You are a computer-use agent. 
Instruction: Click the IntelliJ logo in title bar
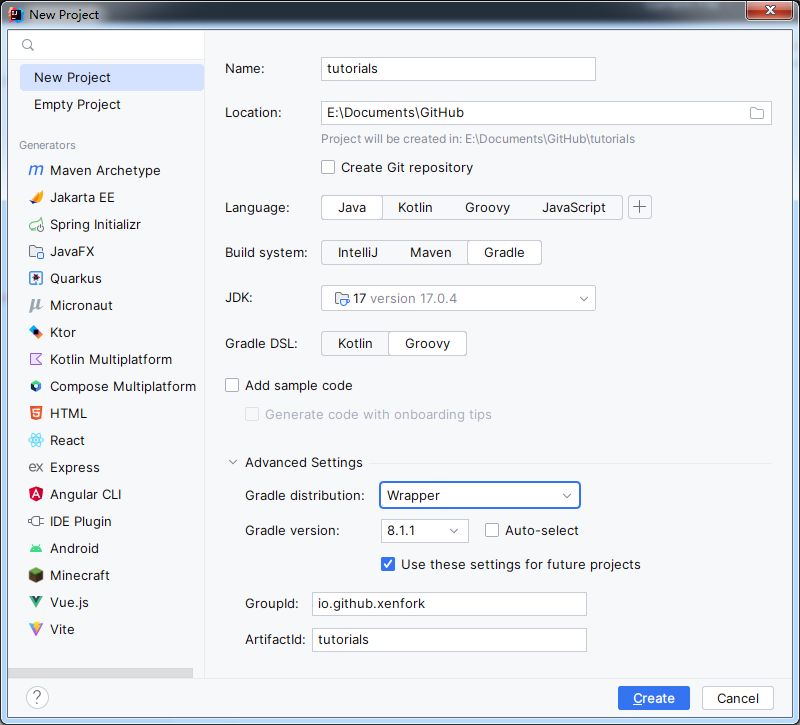pos(16,15)
